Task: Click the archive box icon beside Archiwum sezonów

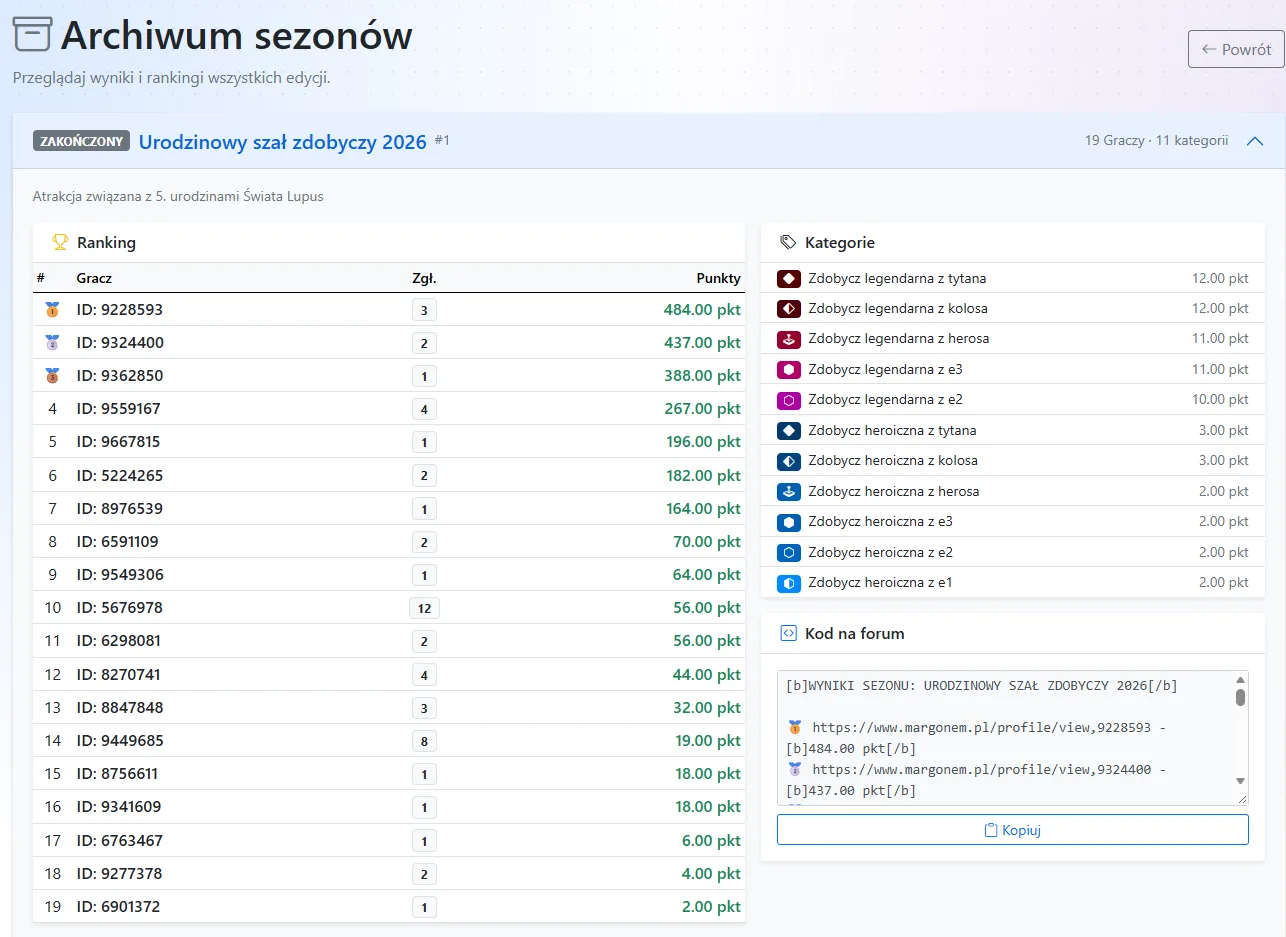Action: point(31,35)
